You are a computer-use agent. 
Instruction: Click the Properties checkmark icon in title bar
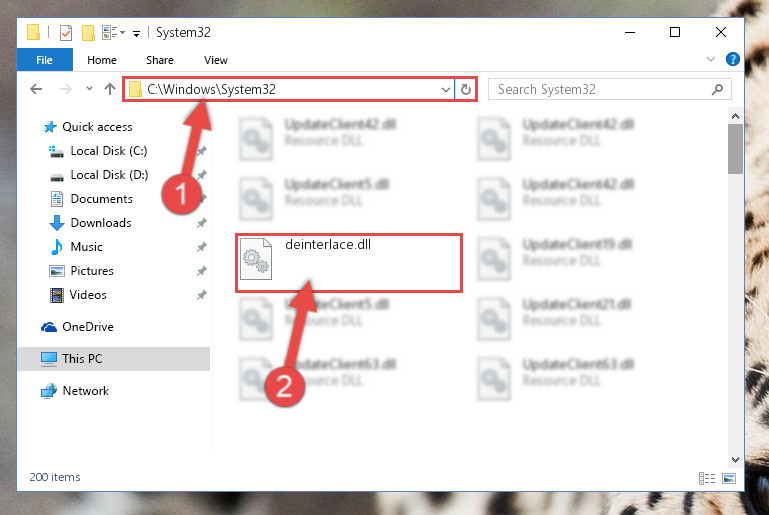click(x=66, y=33)
